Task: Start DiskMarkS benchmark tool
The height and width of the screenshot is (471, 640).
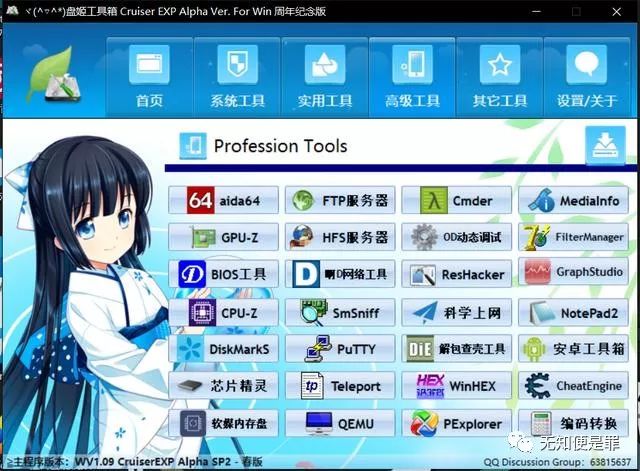Action: coord(223,349)
